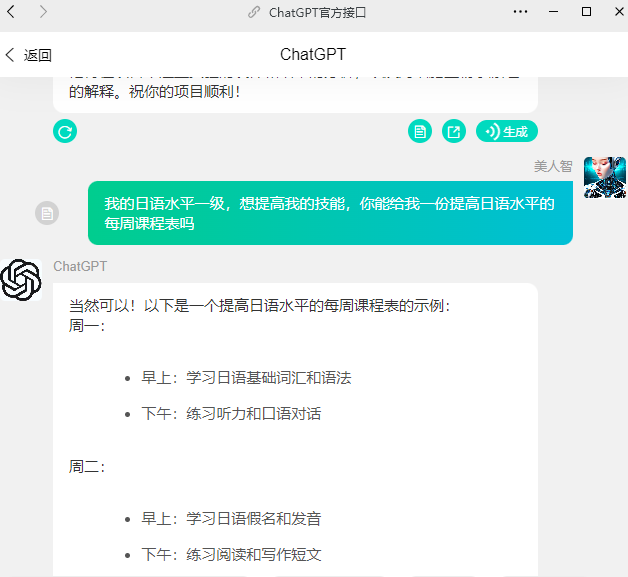Click the 生成 voice button
Screen dimensions: 628x577
tap(507, 131)
